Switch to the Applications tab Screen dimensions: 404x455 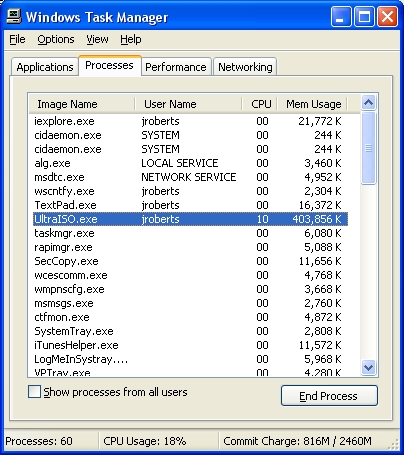[x=45, y=67]
